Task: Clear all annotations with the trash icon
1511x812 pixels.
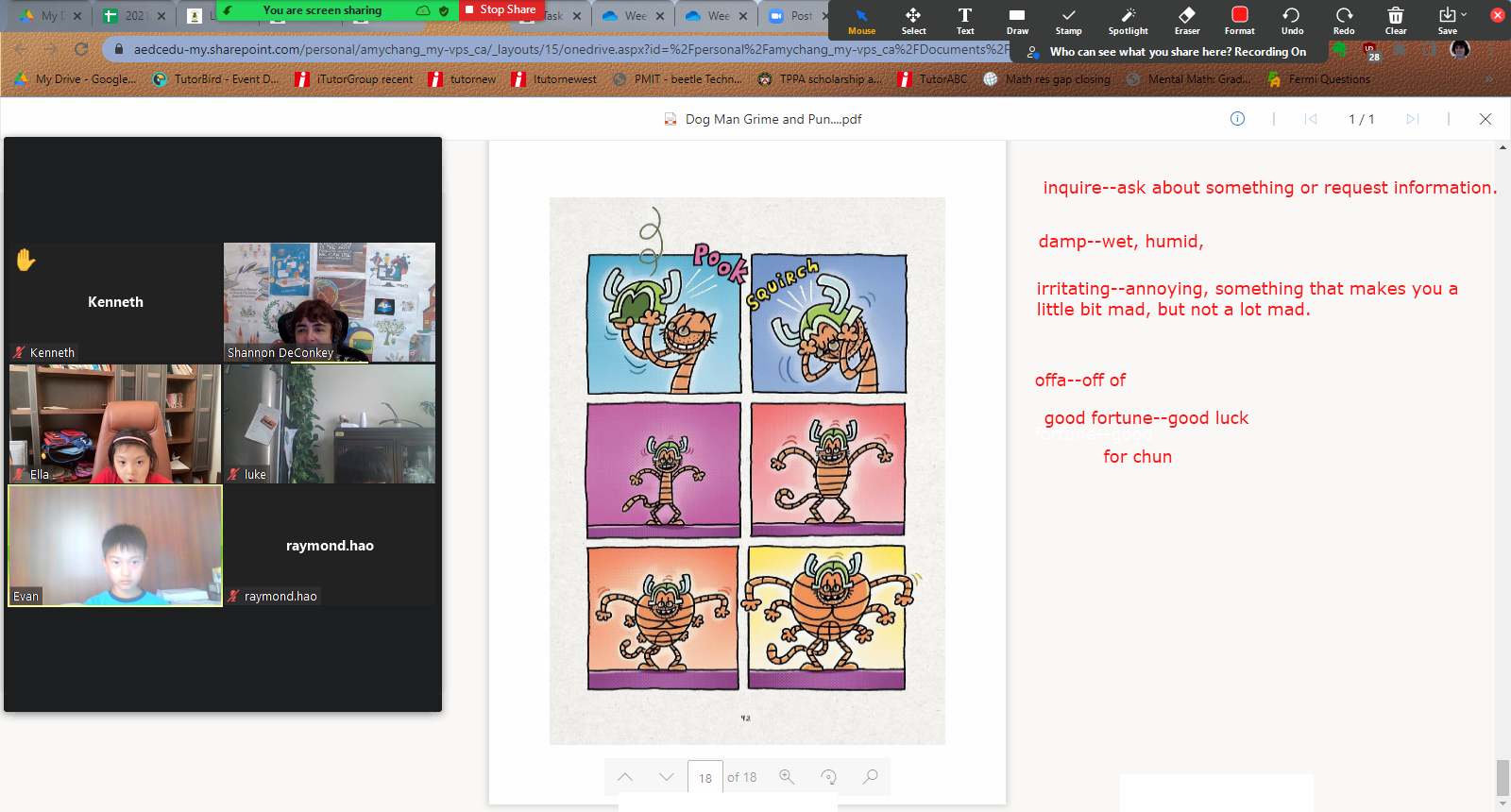Action: 1396,21
